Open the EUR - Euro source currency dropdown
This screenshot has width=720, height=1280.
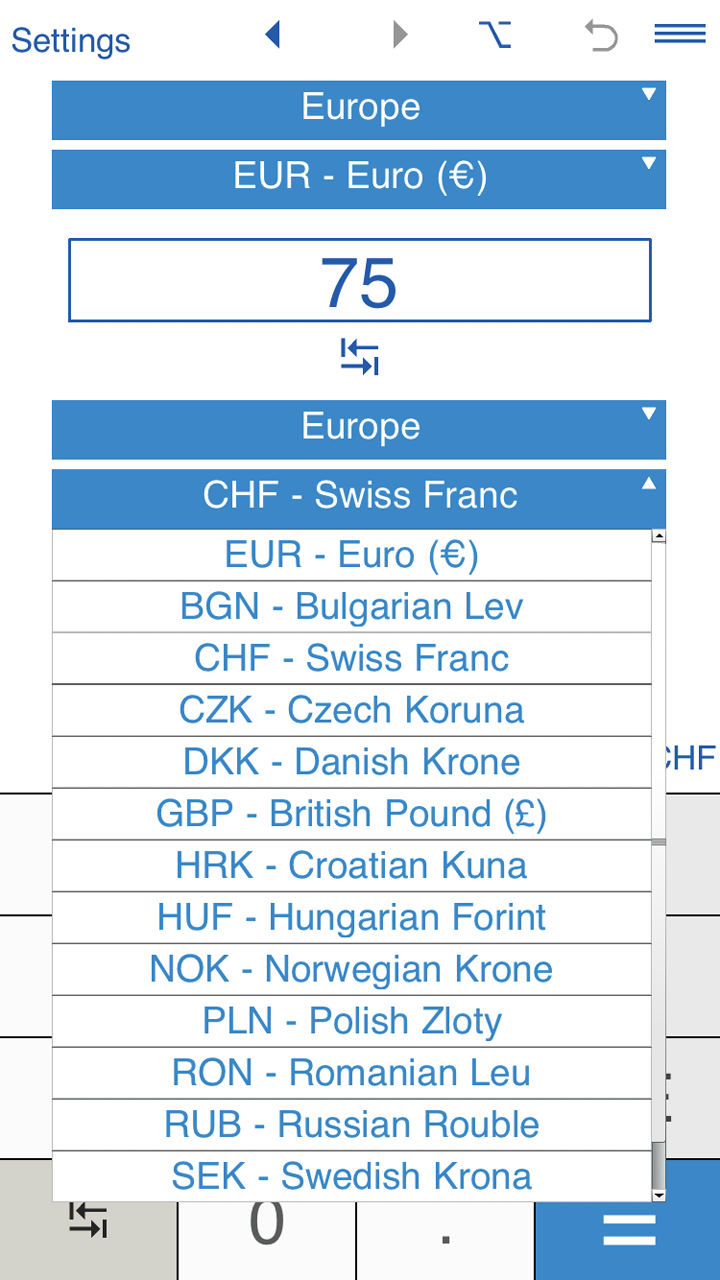pyautogui.click(x=359, y=178)
